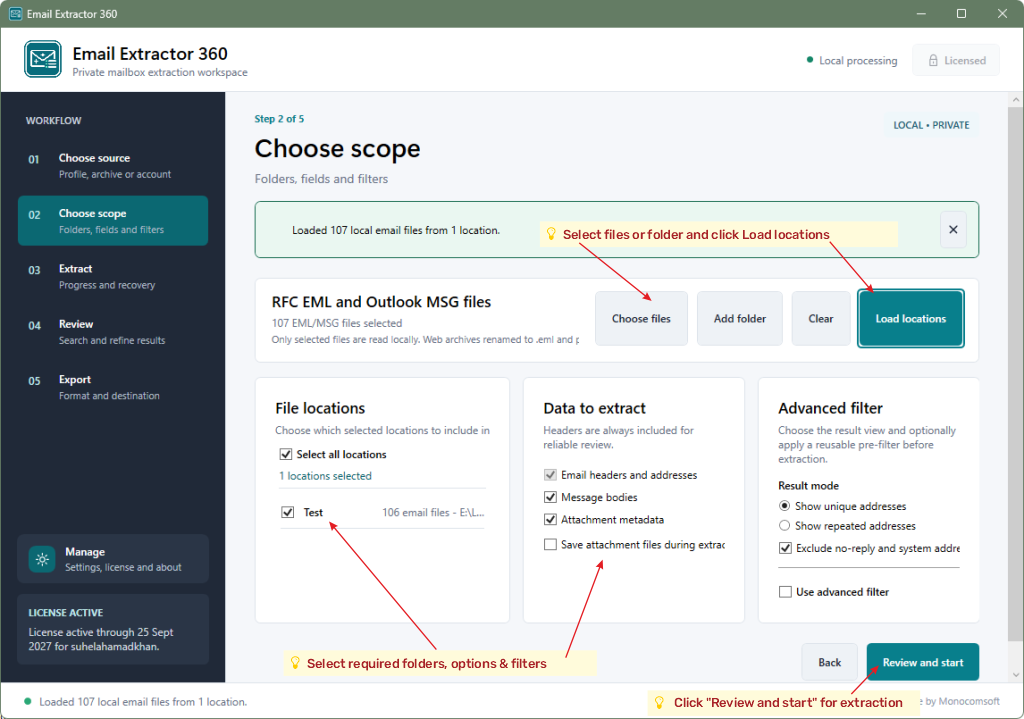Click the scrollbar up arrow
This screenshot has height=719, width=1024.
1016,100
